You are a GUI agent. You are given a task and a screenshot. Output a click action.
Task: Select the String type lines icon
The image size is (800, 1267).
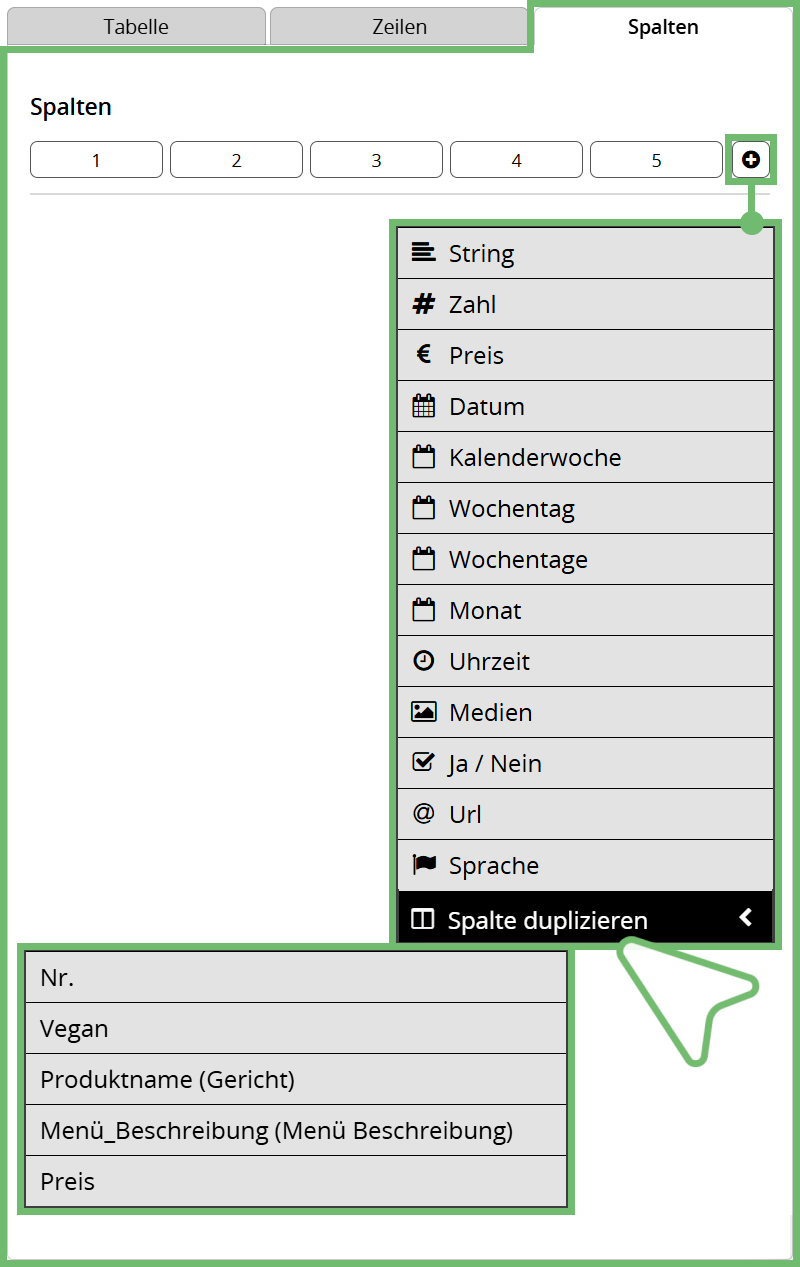click(423, 253)
